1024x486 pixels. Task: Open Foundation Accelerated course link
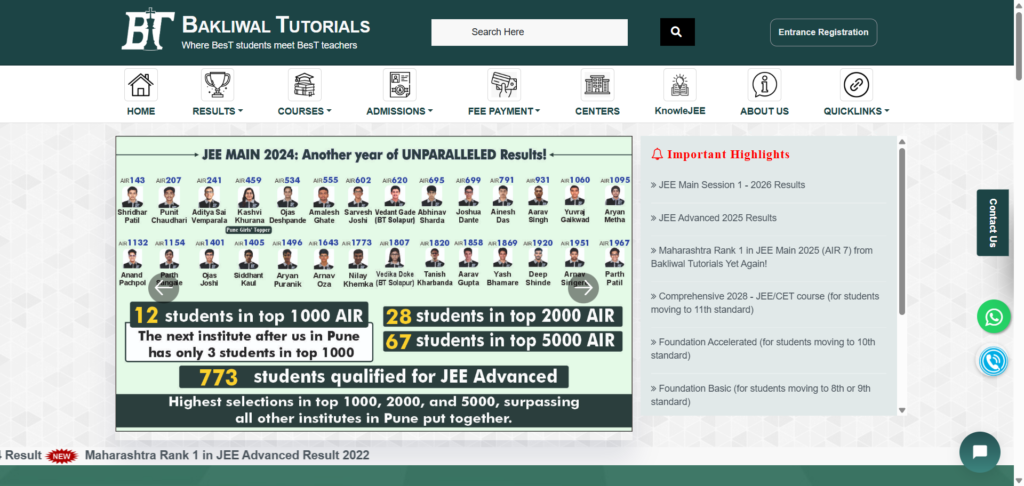[763, 349]
